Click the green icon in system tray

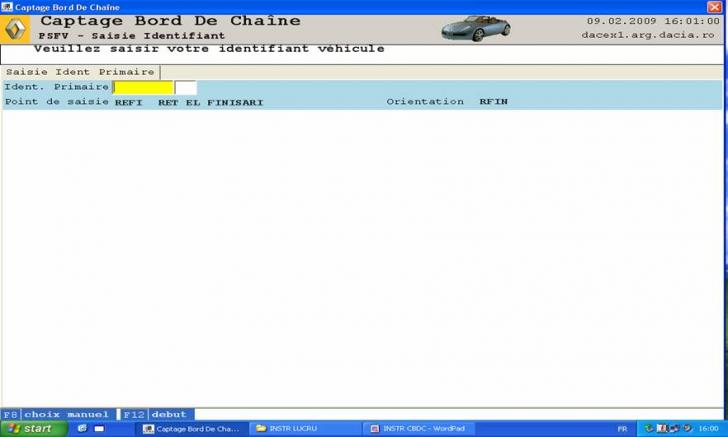pyautogui.click(x=649, y=428)
